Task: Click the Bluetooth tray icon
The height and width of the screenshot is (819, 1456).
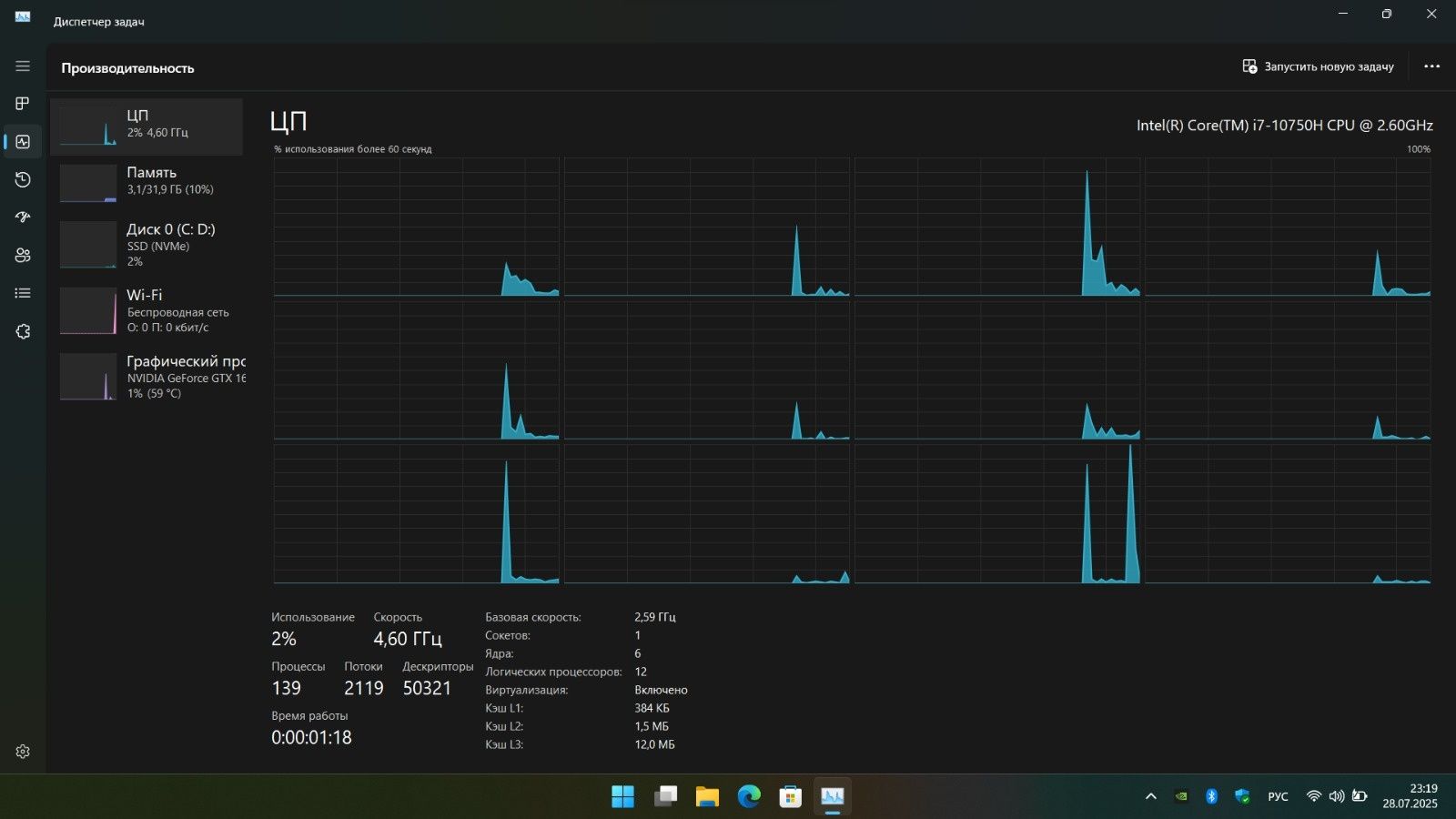Action: pos(1211,796)
